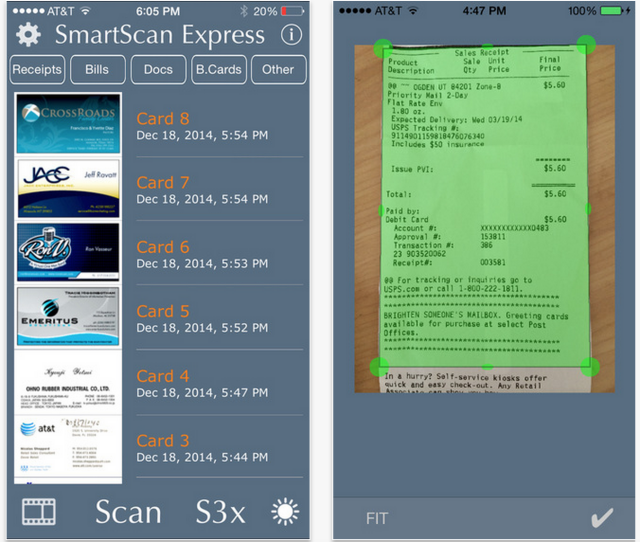Click the date Dec 18, 2014, 5:47 PM
Image resolution: width=640 pixels, height=542 pixels.
tap(202, 393)
